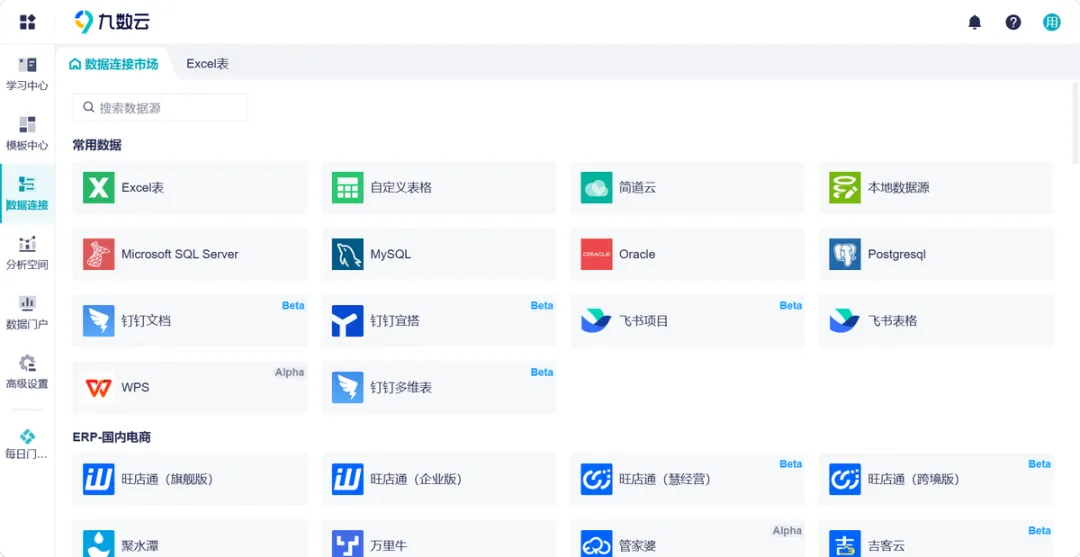This screenshot has height=557, width=1080.
Task: Click the page vertical scrollbar
Action: click(x=1076, y=124)
